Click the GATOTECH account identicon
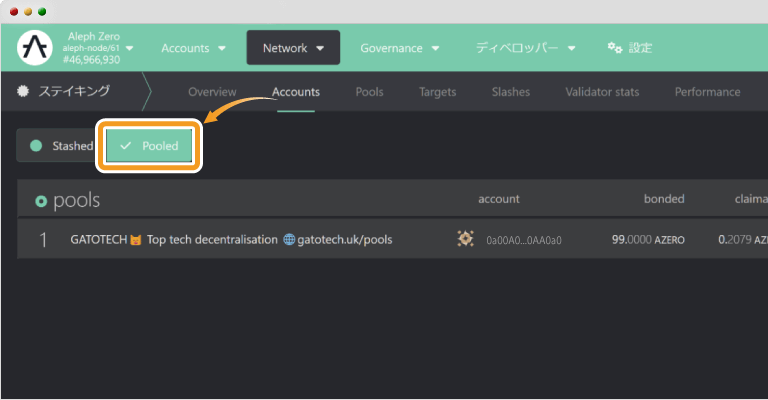Screen dimensions: 768x400 (x=465, y=239)
